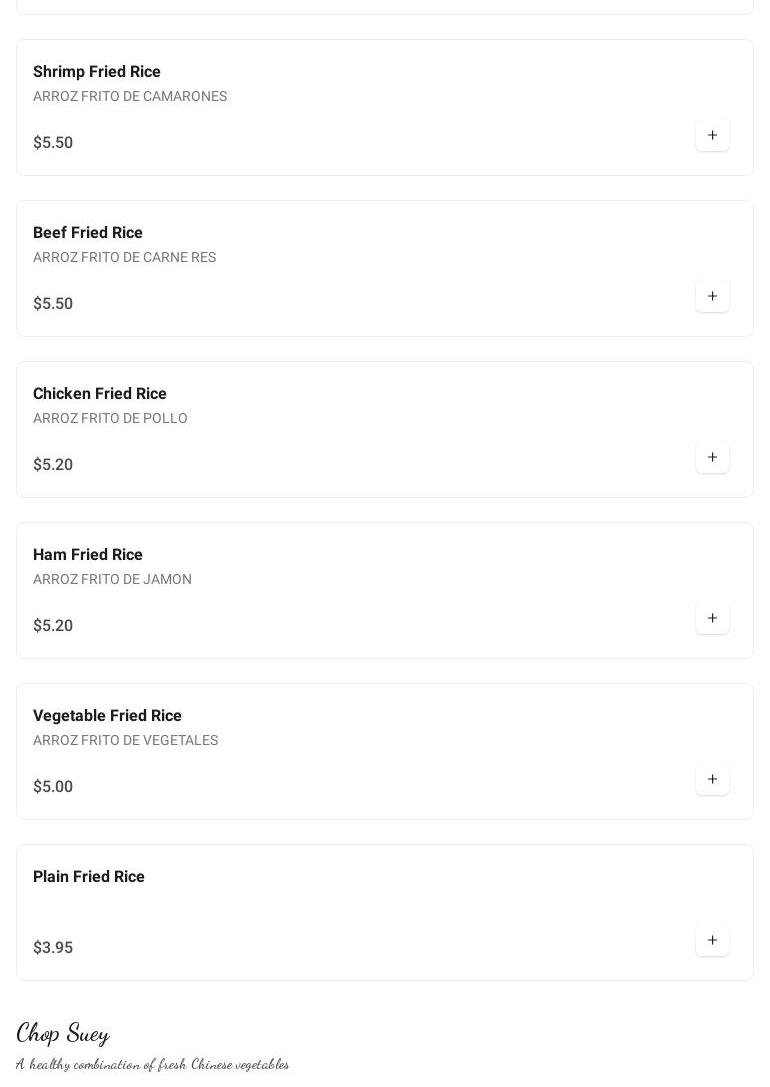
Task: Click the $3.95 price of Plain Fried Rice
Action: click(x=53, y=948)
